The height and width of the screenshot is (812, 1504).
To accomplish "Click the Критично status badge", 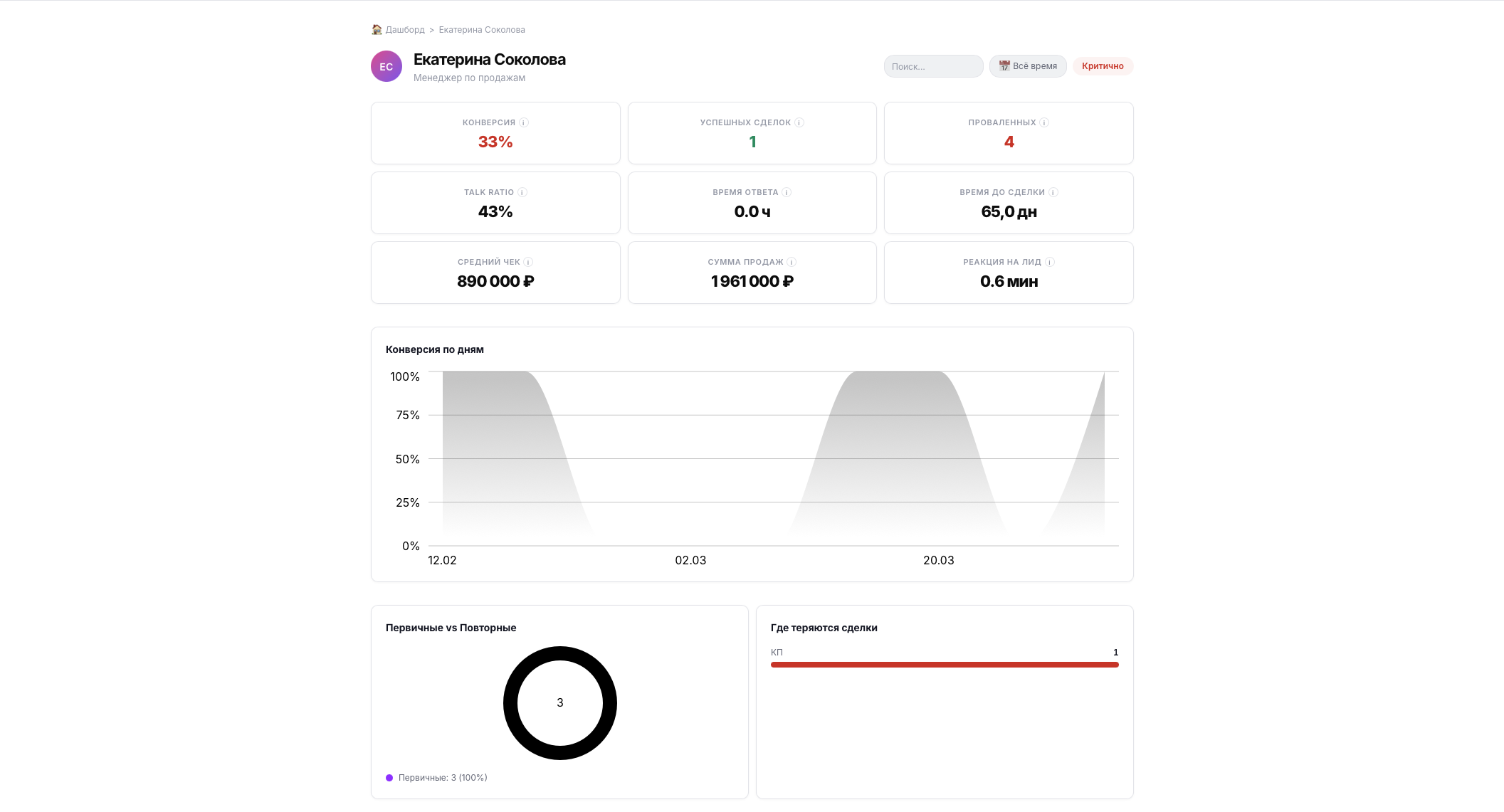I will click(1103, 66).
